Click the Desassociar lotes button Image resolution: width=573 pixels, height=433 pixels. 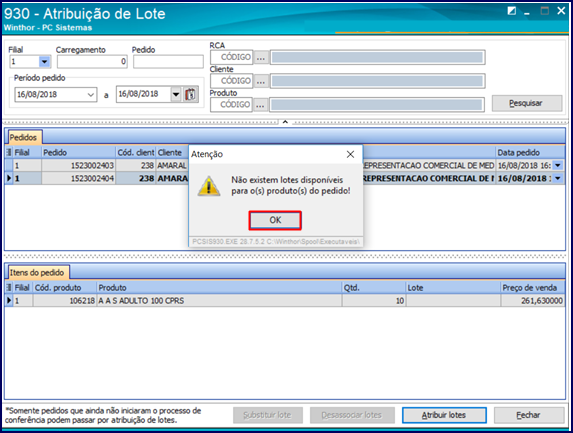(352, 415)
